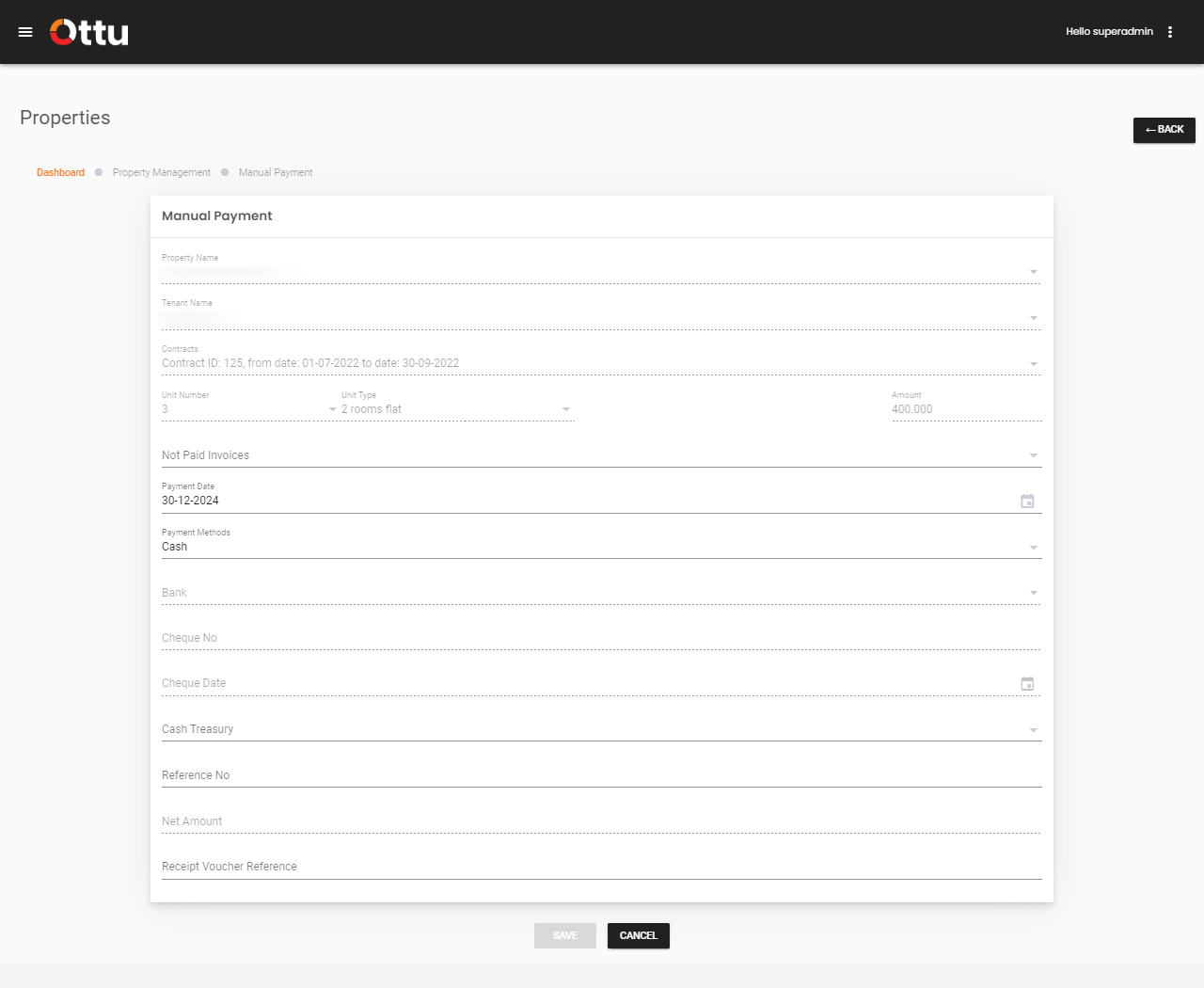Open the Unit Type dropdown showing 2 rooms flat
Image resolution: width=1204 pixels, height=988 pixels.
point(565,409)
